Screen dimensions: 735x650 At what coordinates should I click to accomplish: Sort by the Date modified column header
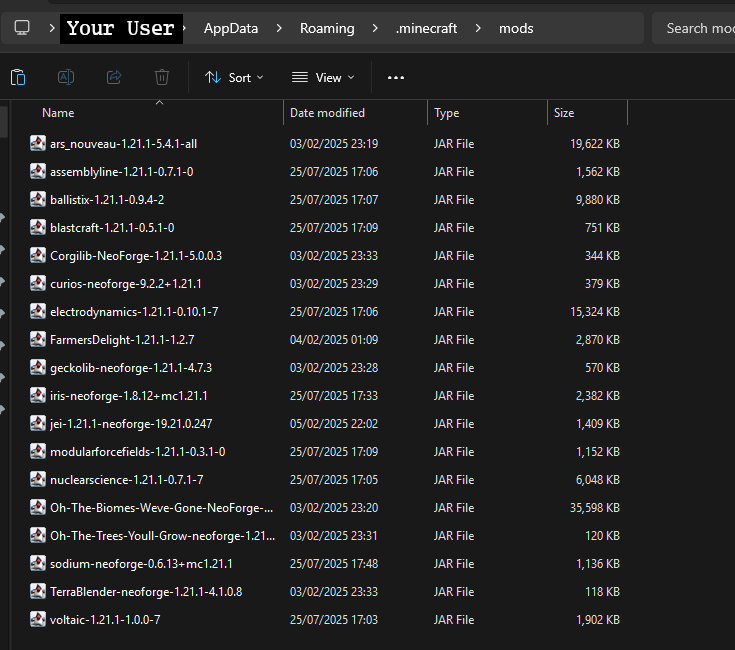point(327,113)
